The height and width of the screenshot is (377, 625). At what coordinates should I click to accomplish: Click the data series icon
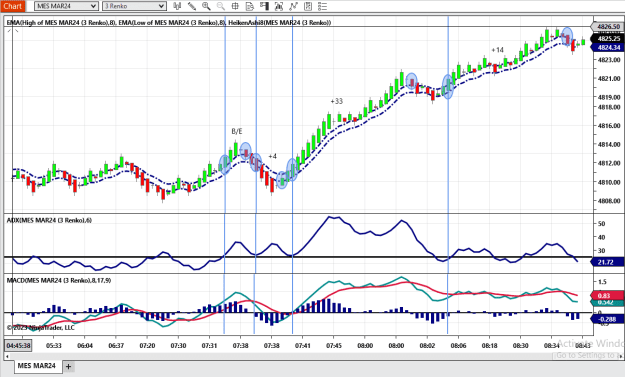coord(279,6)
